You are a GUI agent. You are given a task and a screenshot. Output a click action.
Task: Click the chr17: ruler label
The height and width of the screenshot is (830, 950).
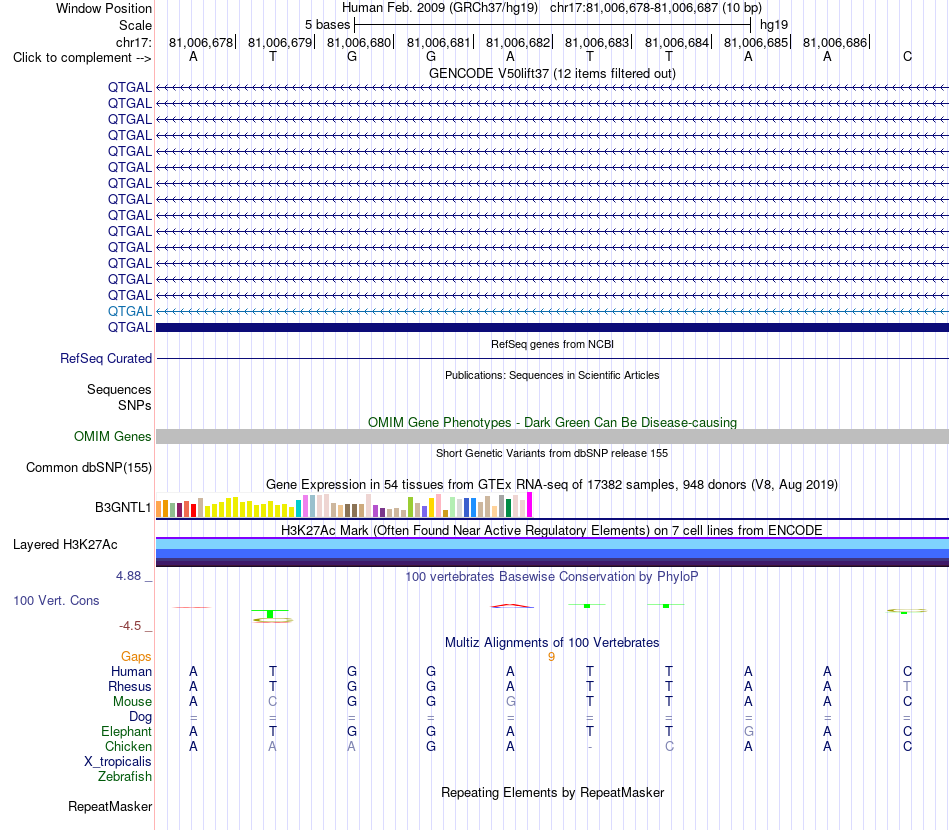(x=133, y=42)
